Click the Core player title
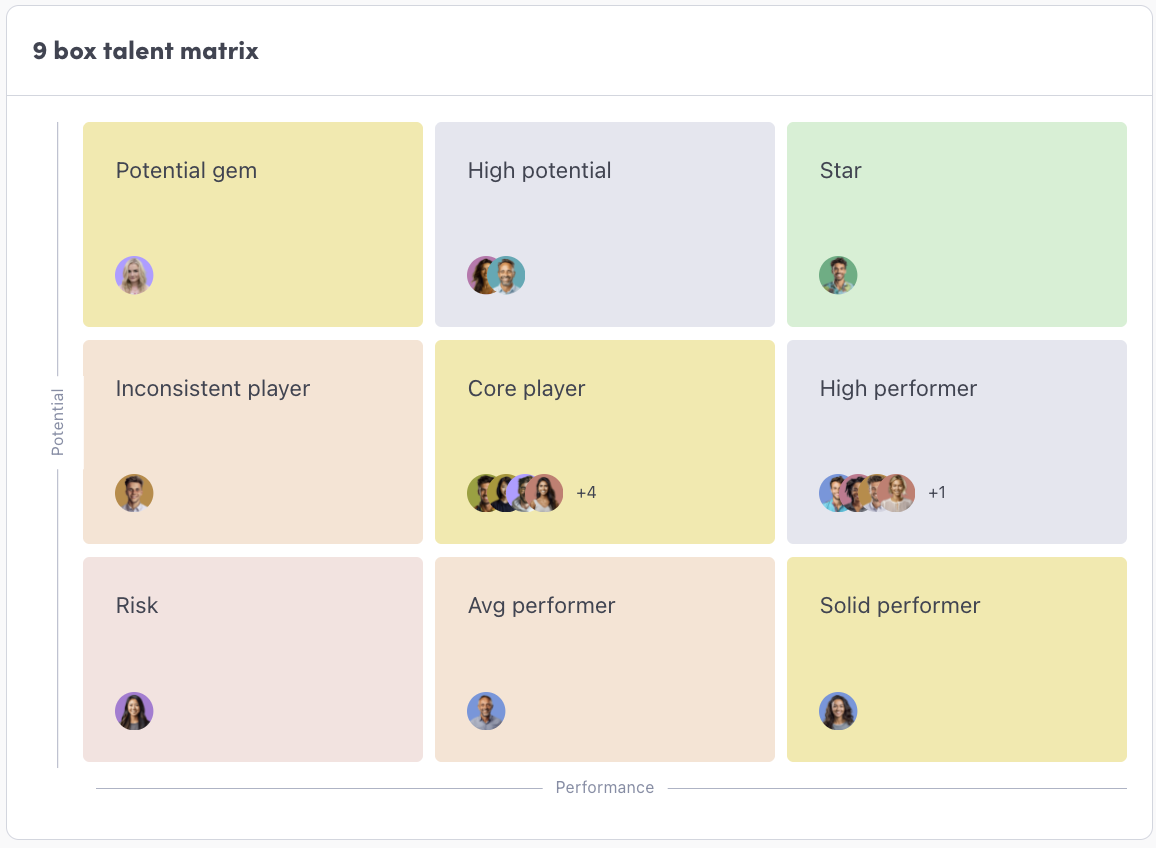The height and width of the screenshot is (848, 1156). (526, 388)
